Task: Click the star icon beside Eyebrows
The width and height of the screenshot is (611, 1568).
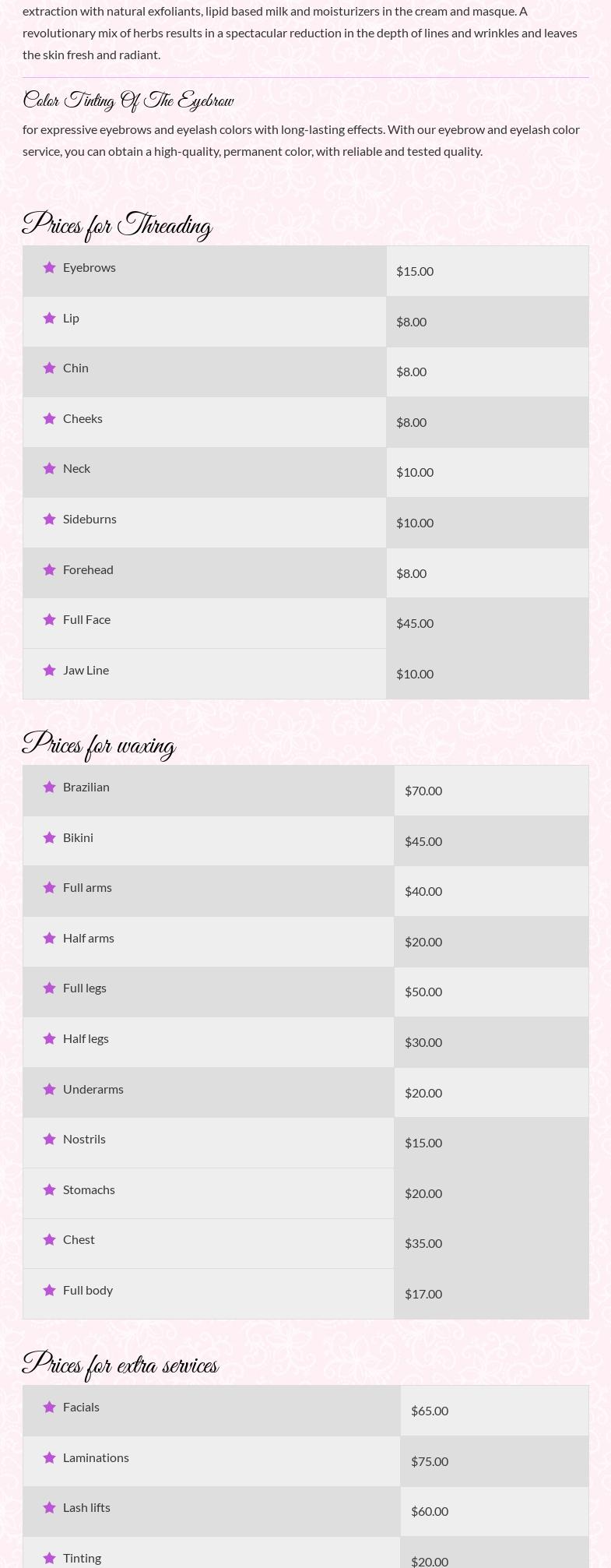Action: pyautogui.click(x=50, y=268)
